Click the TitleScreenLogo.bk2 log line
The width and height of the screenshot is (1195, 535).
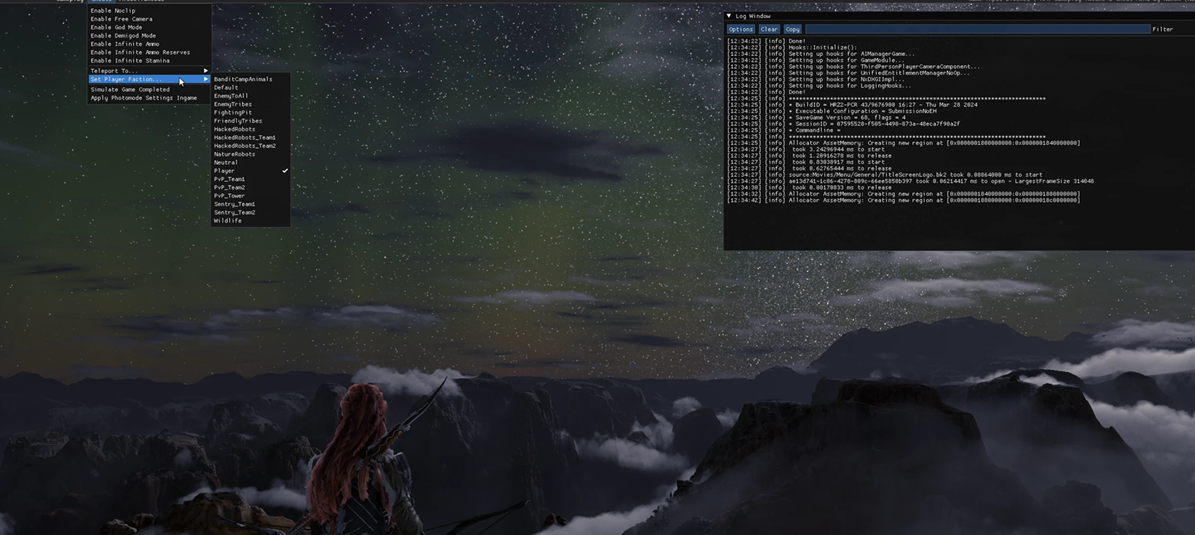(886, 175)
